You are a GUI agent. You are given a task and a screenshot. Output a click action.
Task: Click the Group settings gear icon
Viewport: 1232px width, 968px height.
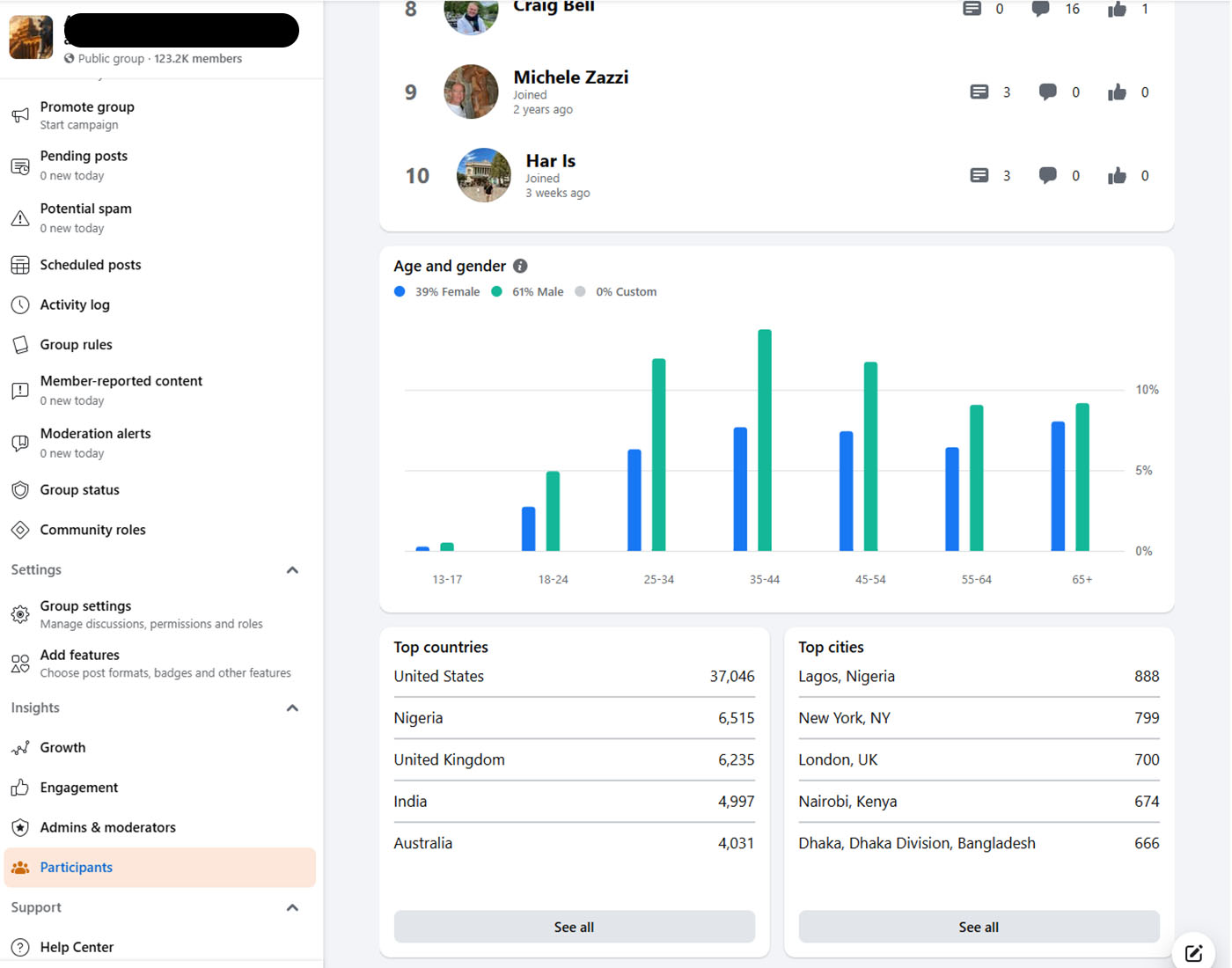tap(20, 614)
